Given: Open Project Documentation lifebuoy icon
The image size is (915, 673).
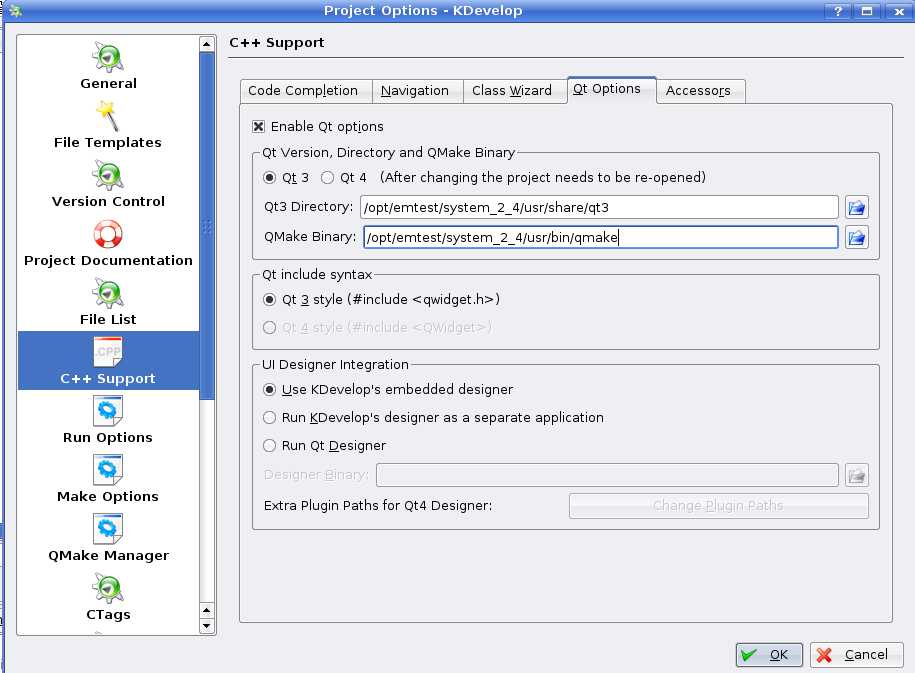Looking at the screenshot, I should click(108, 235).
